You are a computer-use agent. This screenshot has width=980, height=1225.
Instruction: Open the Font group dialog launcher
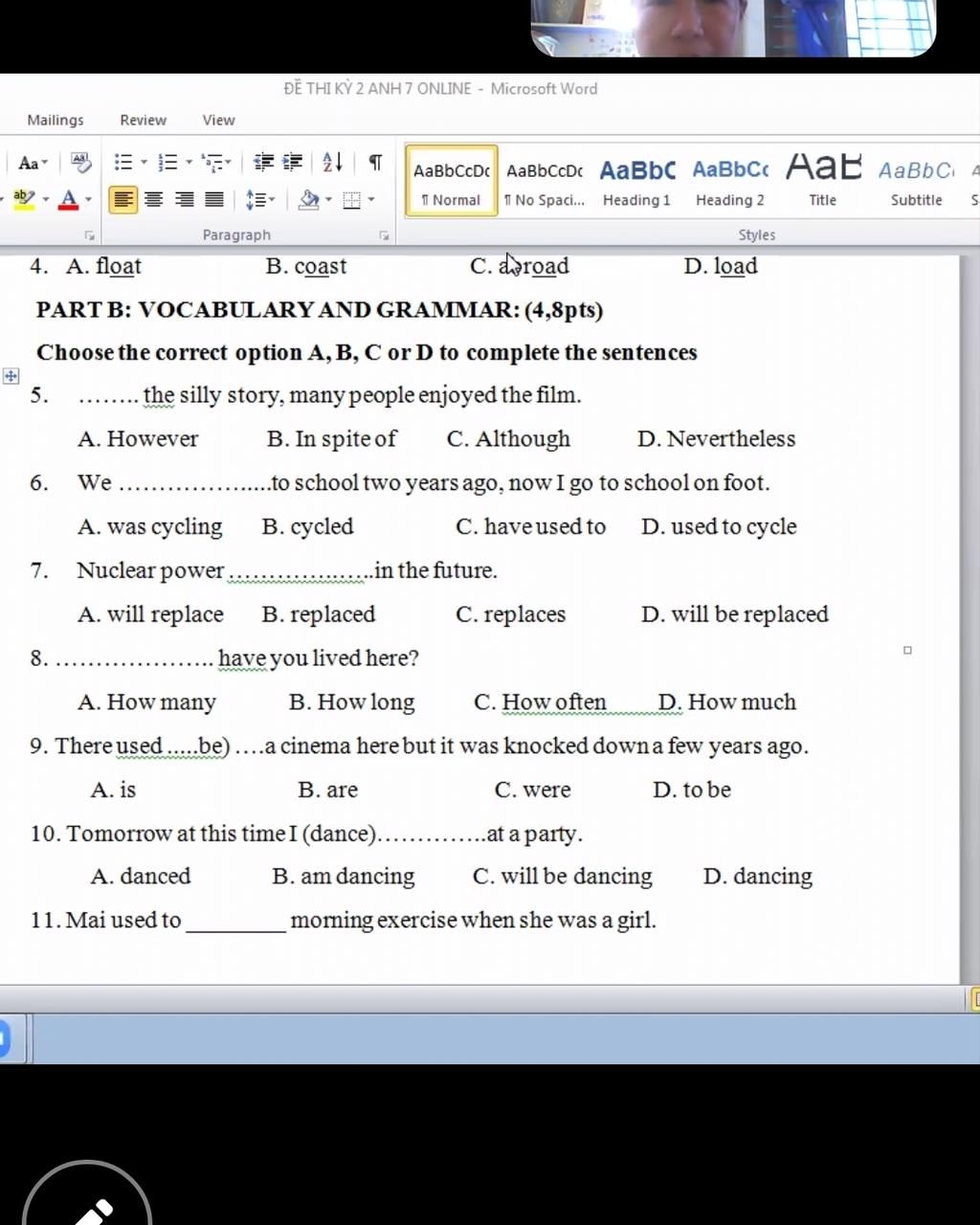pos(89,235)
